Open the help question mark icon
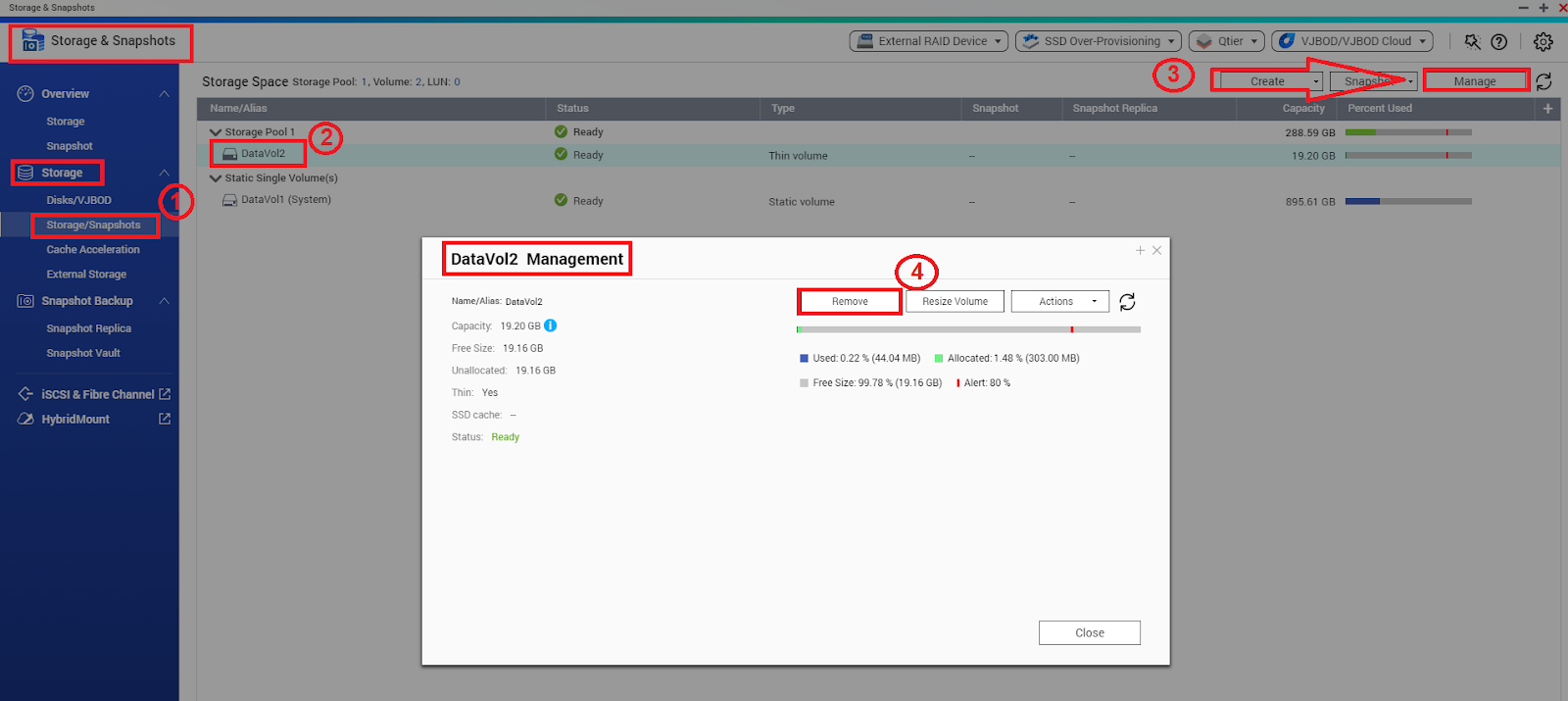 [1498, 42]
